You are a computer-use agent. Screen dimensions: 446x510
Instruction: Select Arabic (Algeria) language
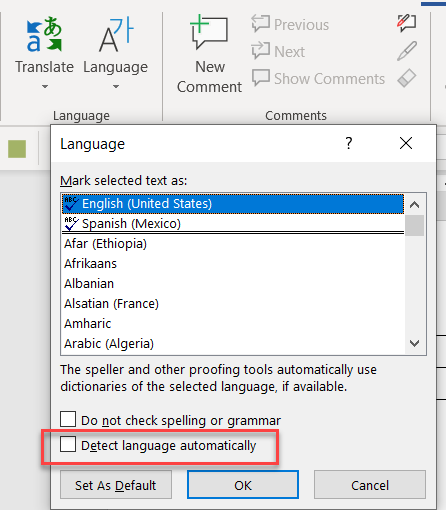[x=233, y=344]
